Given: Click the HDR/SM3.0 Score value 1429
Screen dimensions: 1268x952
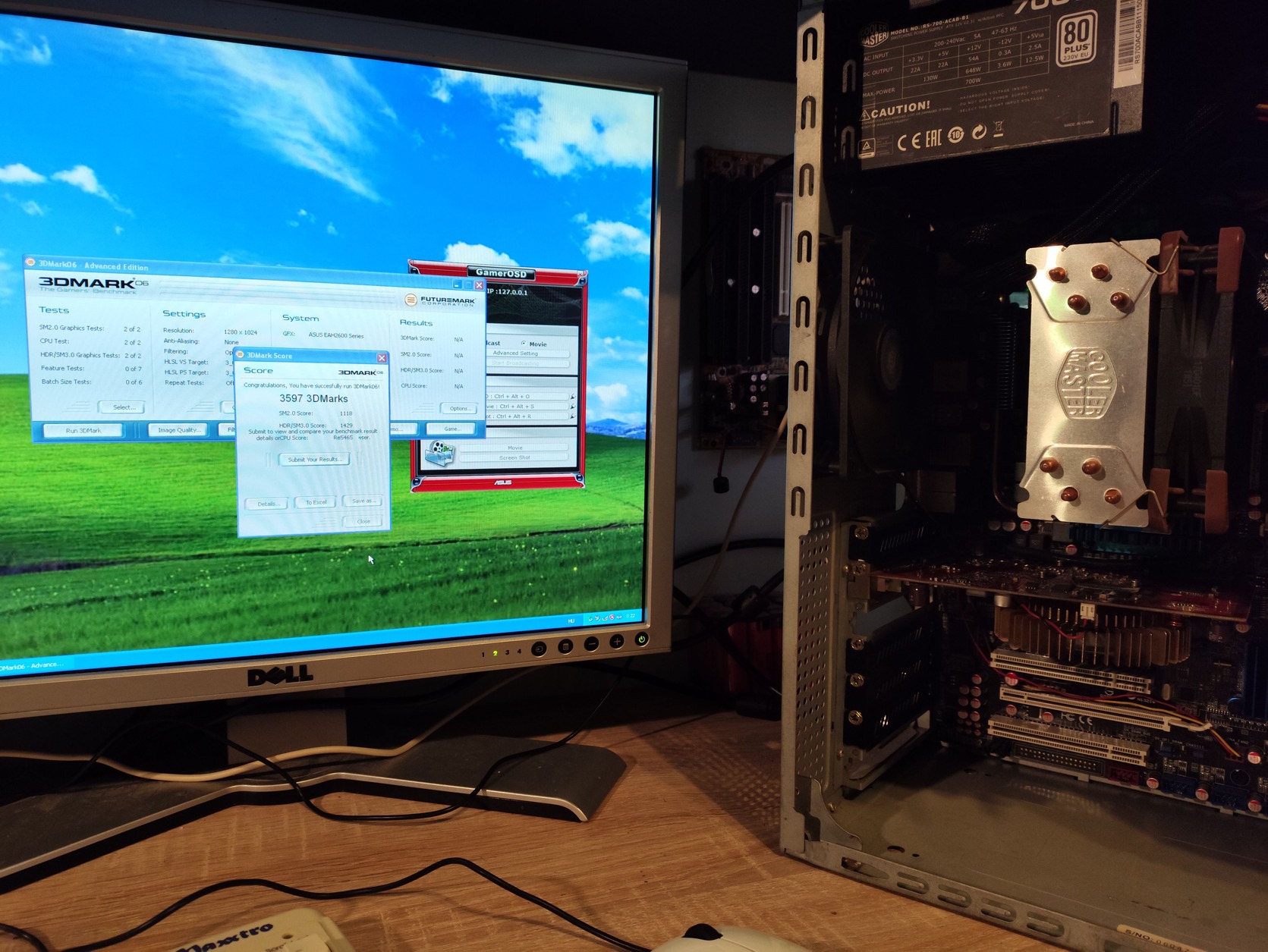Looking at the screenshot, I should tap(346, 426).
